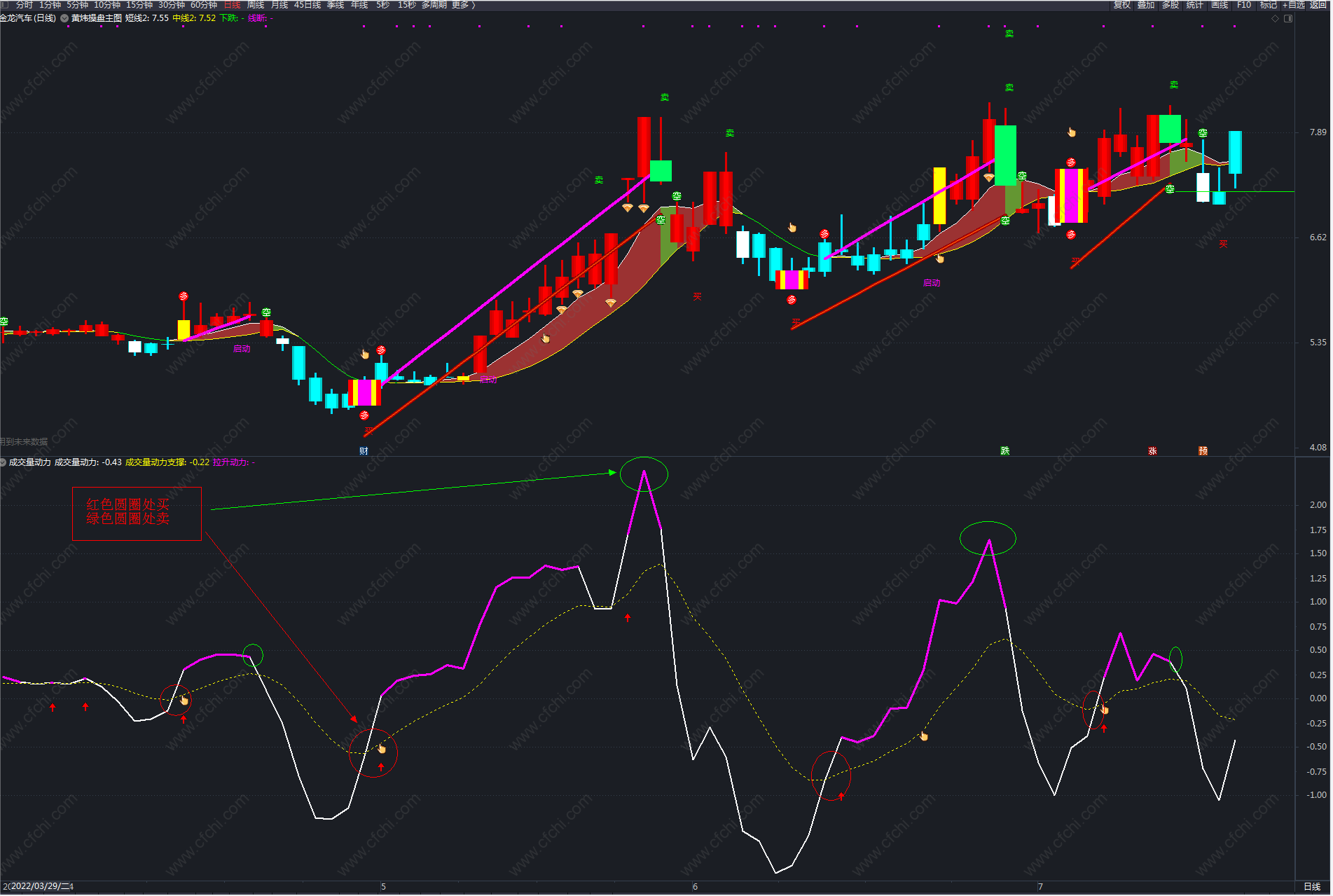This screenshot has height=896, width=1333.
Task: Click the 预 marker on the date axis
Action: tap(1203, 451)
